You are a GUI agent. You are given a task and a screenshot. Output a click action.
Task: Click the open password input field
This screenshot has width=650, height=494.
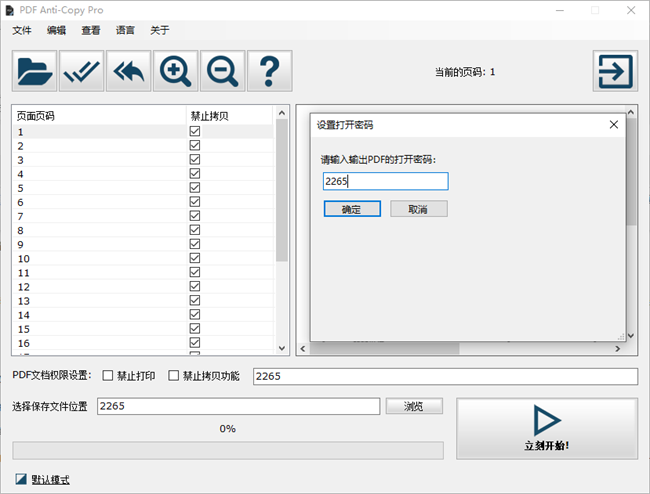tap(385, 181)
